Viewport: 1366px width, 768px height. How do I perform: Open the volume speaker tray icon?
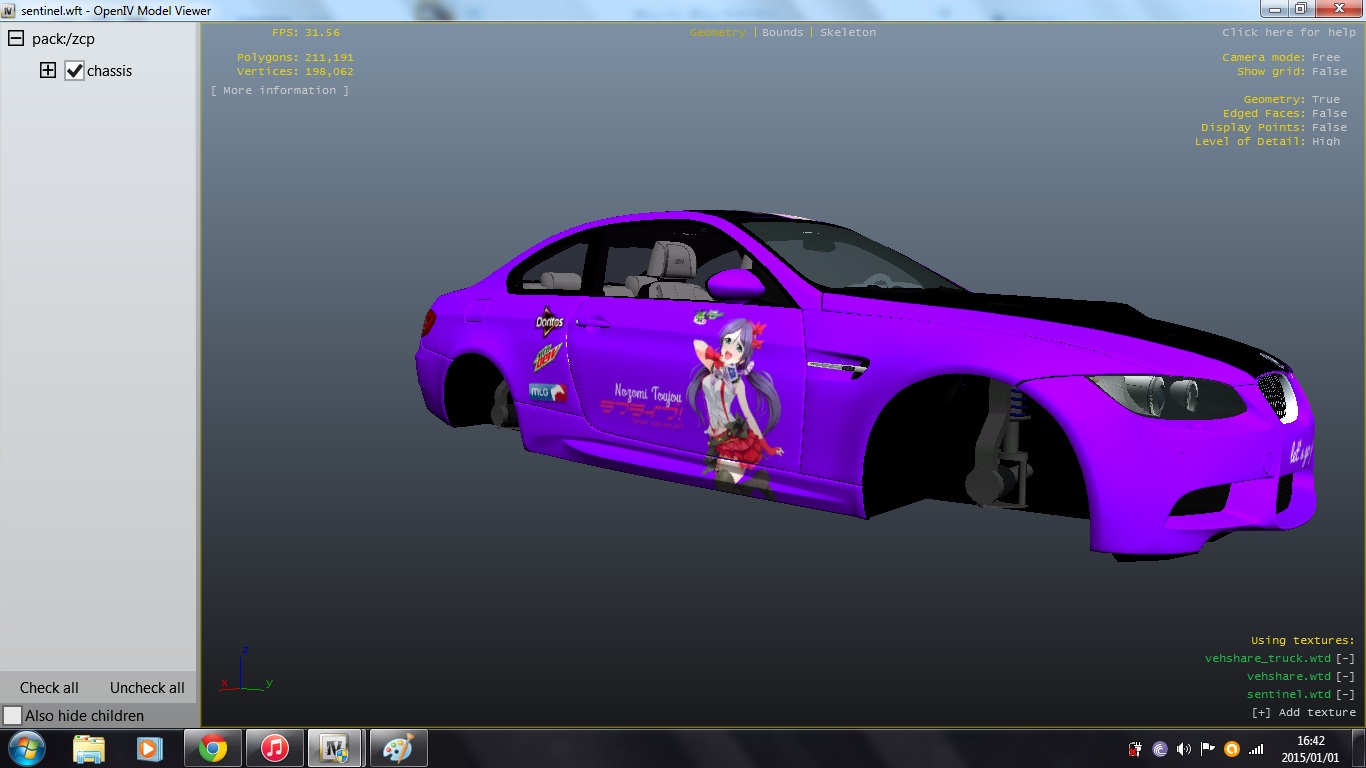tap(1184, 748)
